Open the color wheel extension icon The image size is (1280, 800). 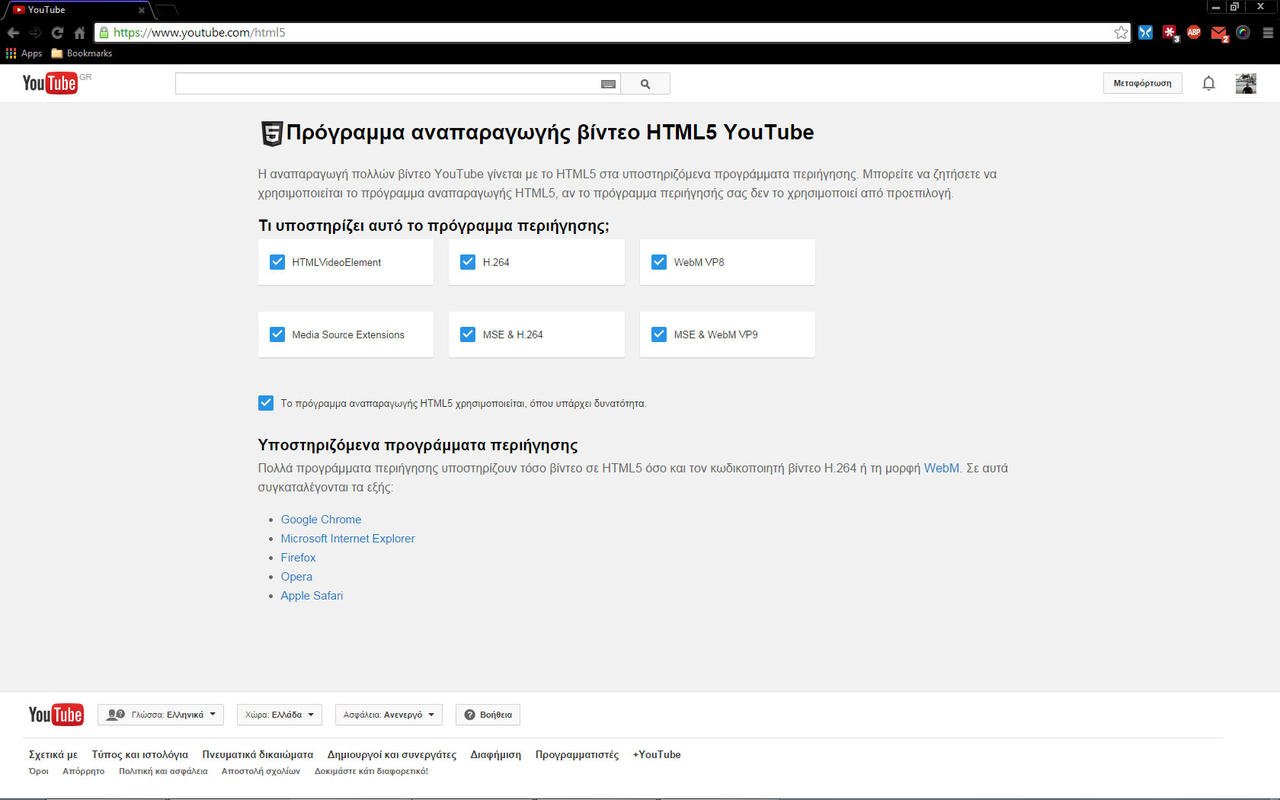point(1243,32)
